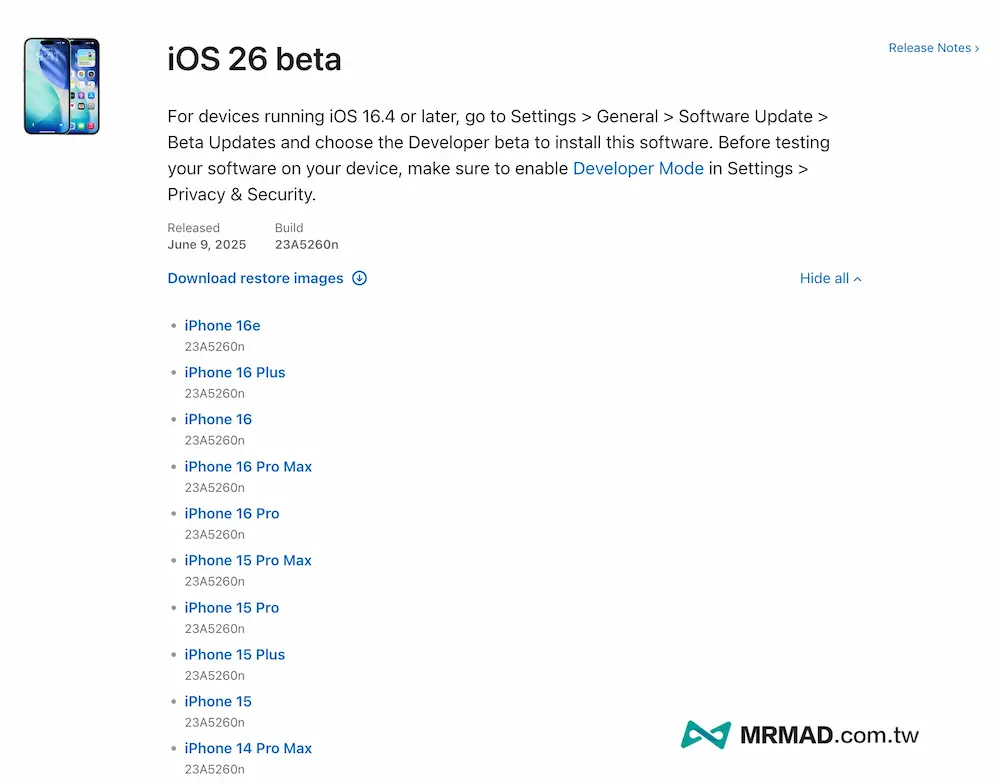The width and height of the screenshot is (1000, 784).
Task: Select the iPhone 16 restore image link
Action: click(218, 419)
